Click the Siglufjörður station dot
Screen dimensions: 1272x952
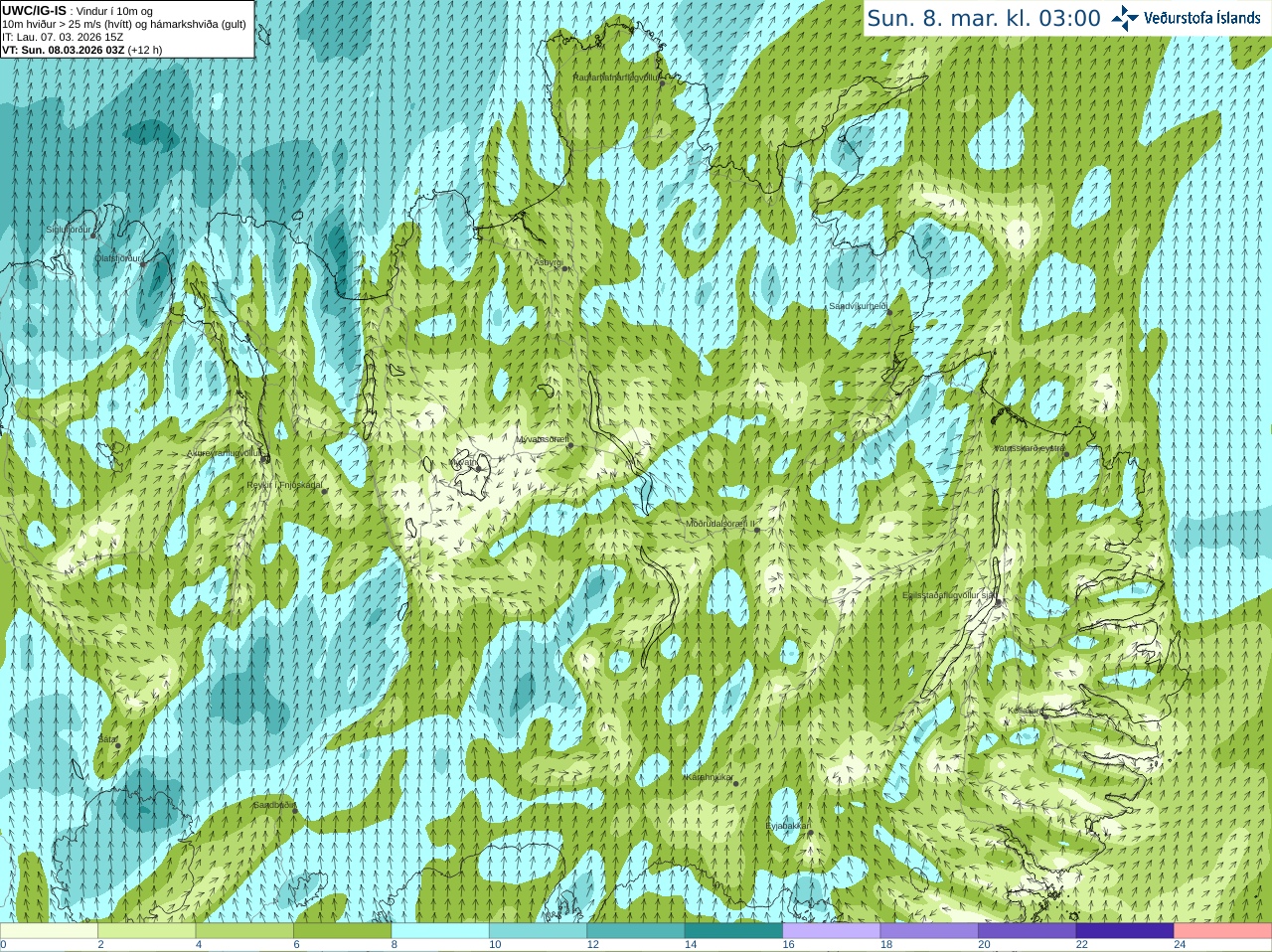(93, 236)
